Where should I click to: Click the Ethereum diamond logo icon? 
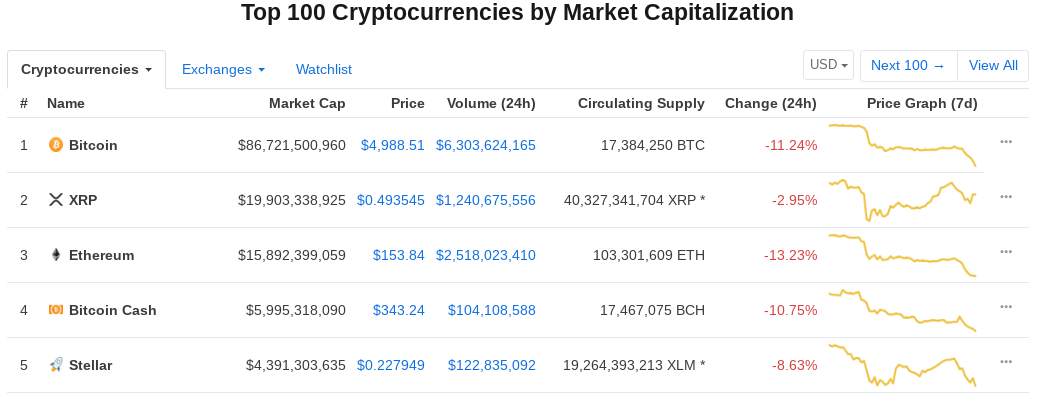[x=56, y=255]
